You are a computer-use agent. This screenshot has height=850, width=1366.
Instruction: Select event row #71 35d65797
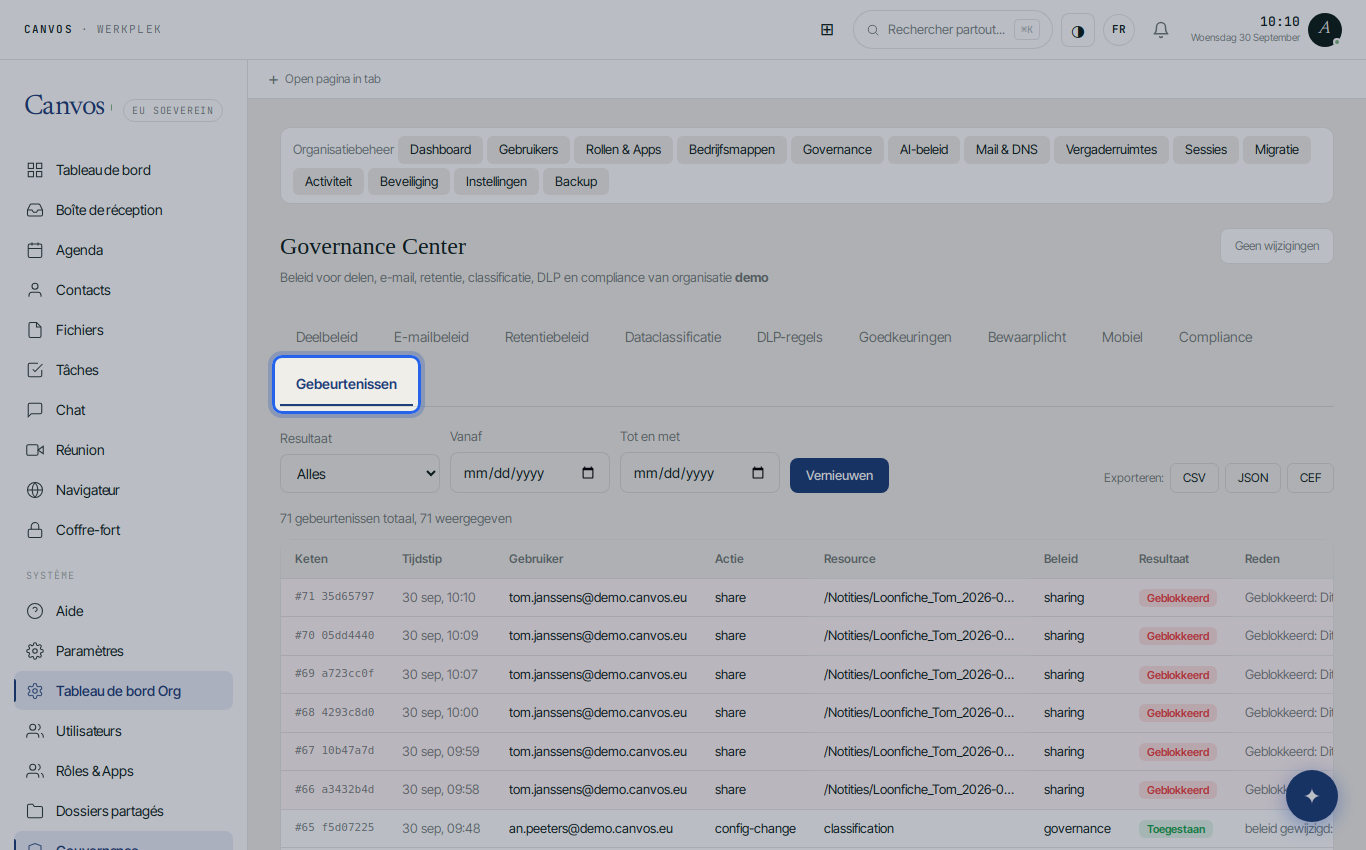coord(807,598)
